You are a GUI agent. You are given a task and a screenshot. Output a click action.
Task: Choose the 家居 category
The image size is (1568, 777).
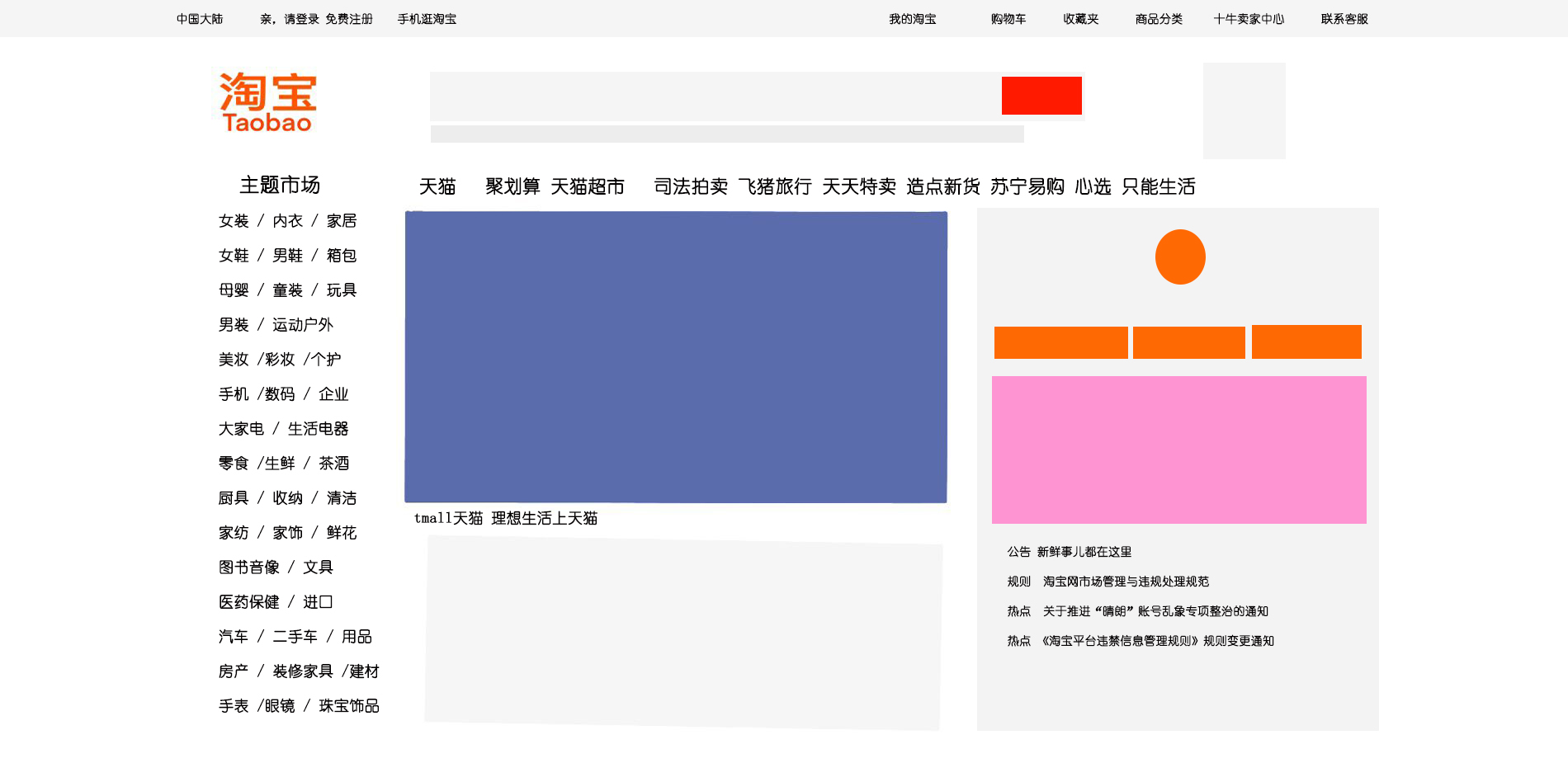tap(342, 221)
